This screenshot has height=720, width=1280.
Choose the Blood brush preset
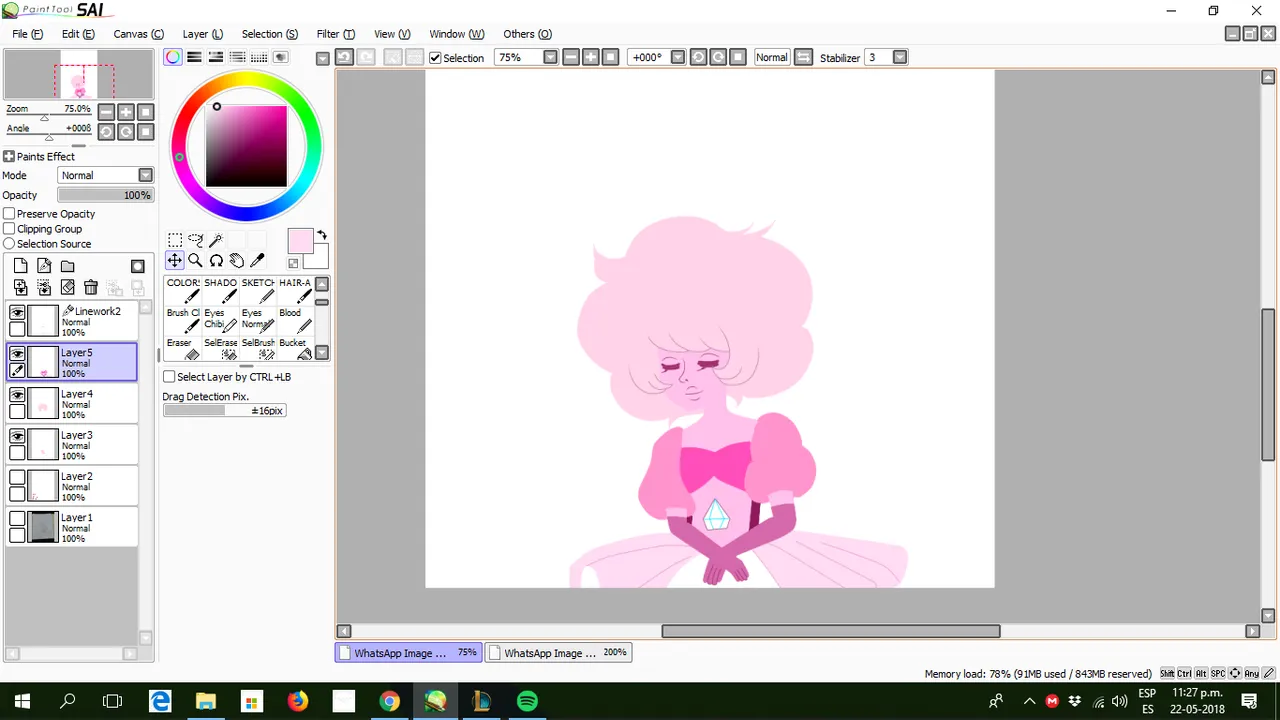[x=295, y=320]
